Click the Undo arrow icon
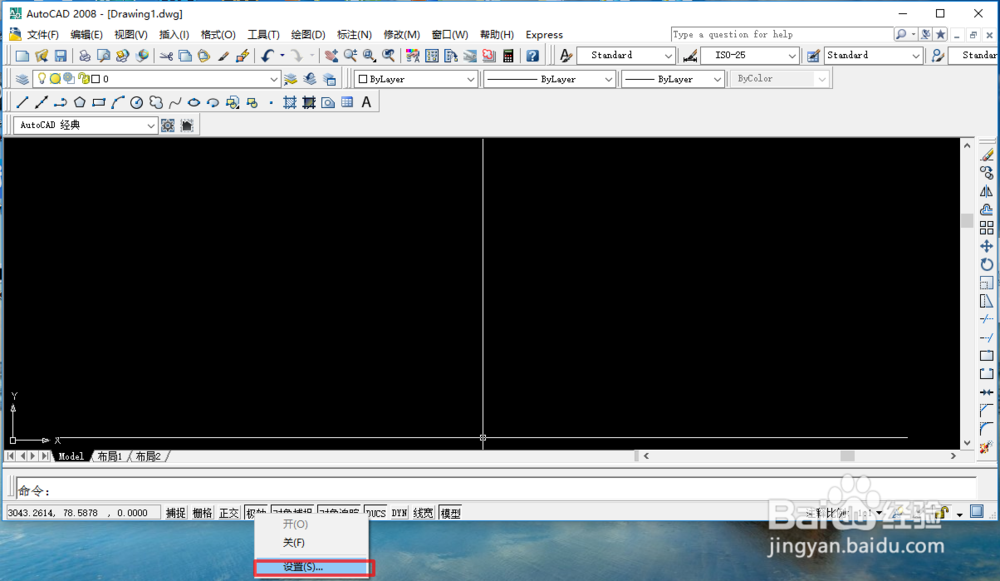 coord(268,55)
